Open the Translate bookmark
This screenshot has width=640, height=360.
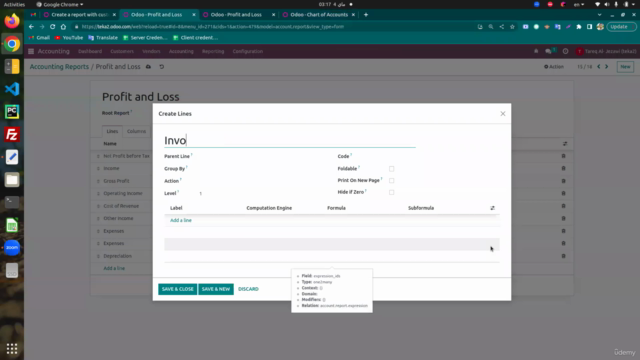103,38
